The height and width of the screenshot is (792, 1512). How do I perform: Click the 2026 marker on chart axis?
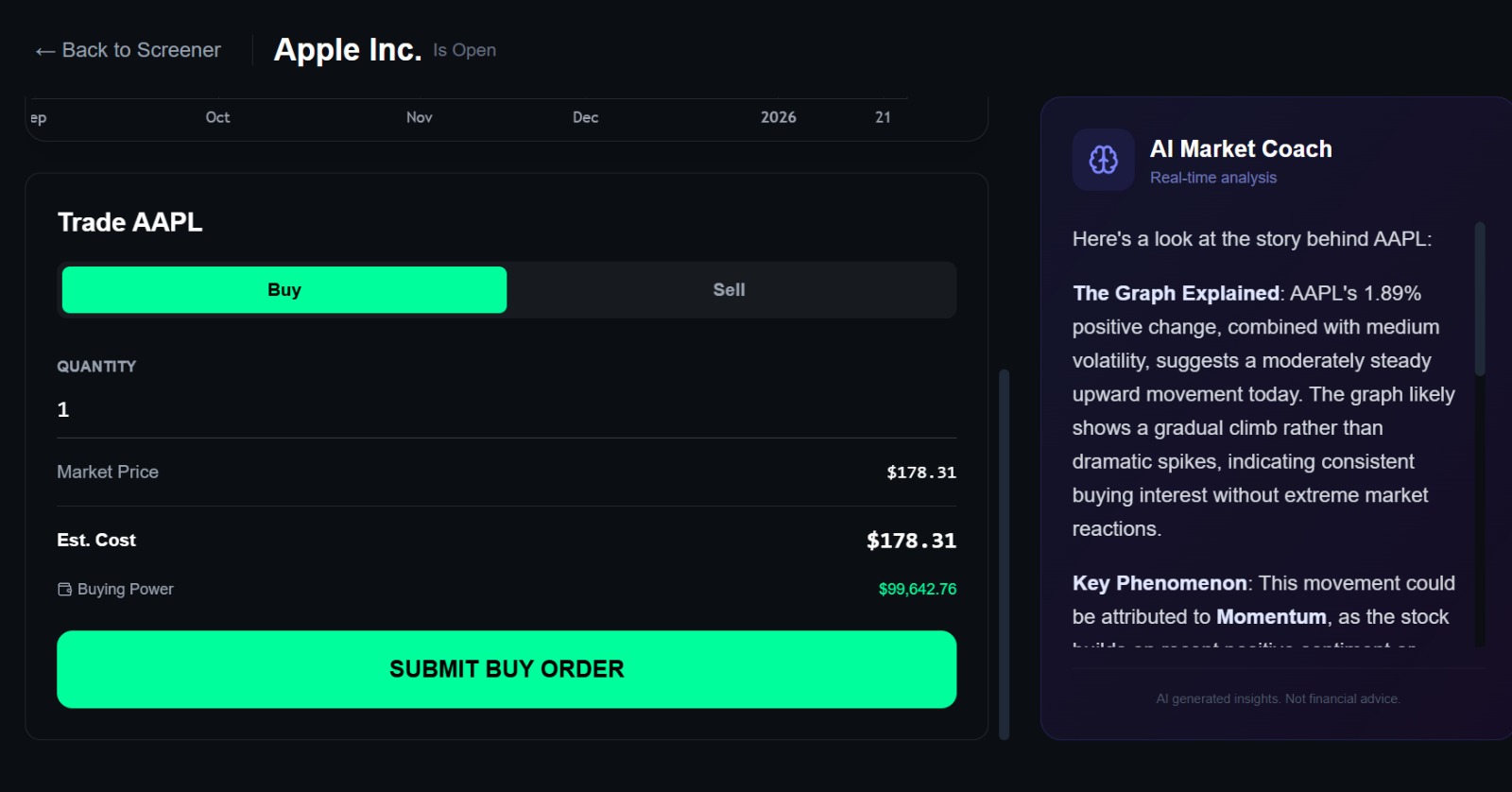[778, 117]
